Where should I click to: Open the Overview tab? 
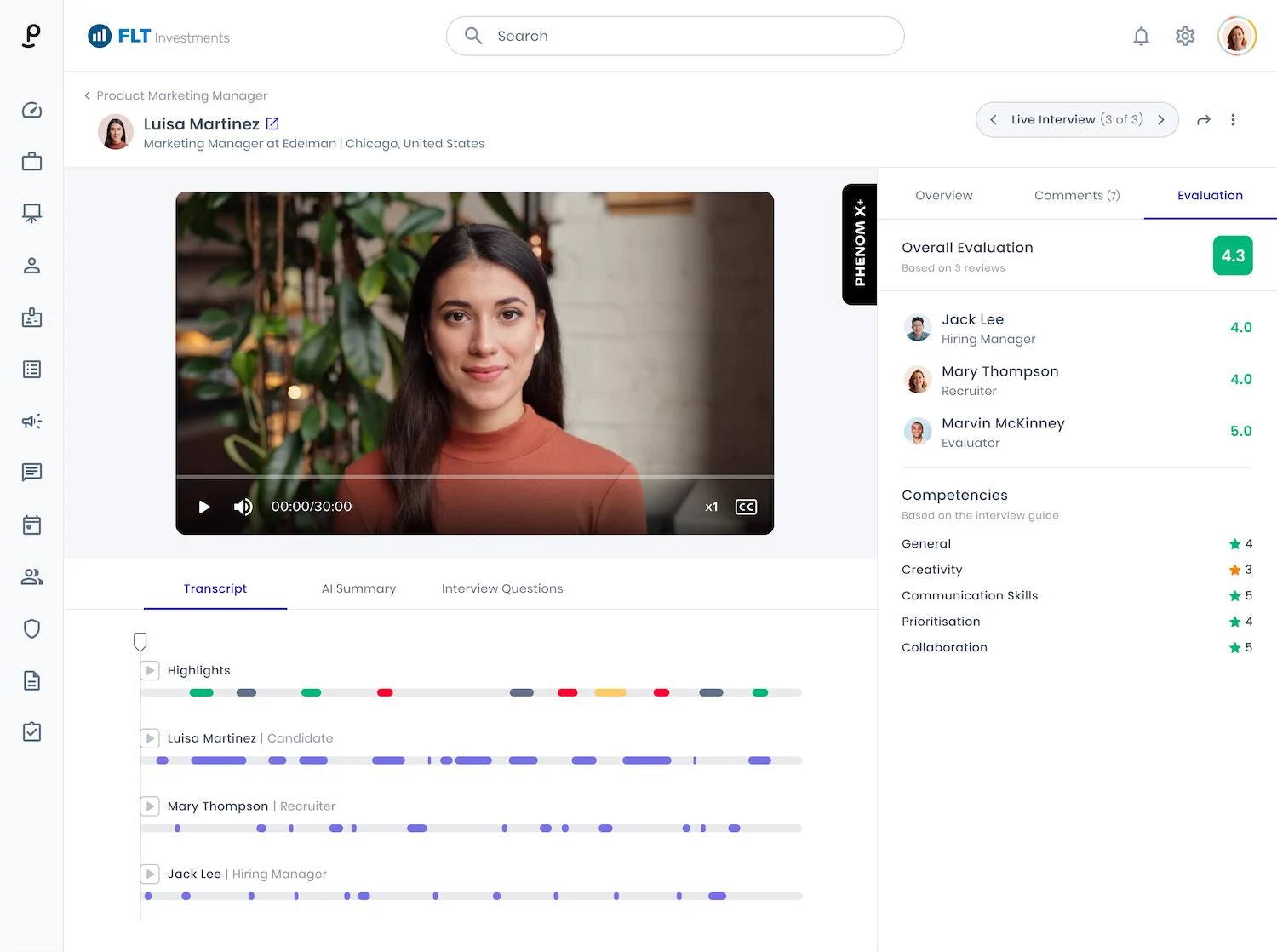944,195
